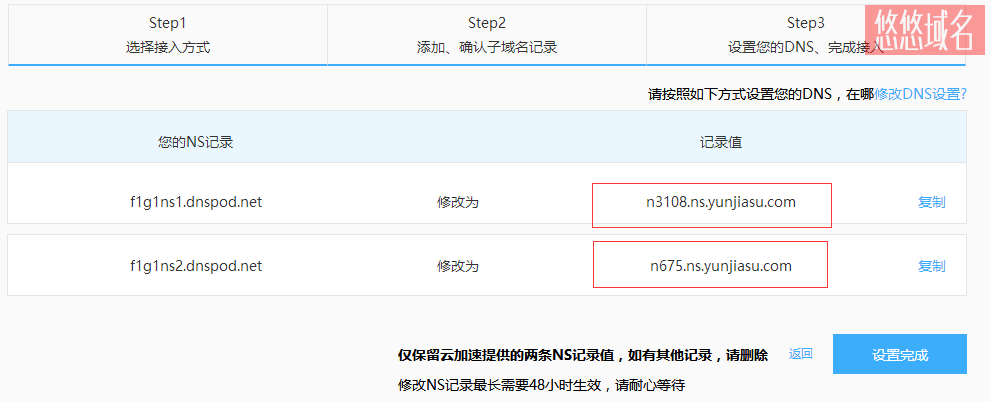Click the 记录值 column header
Screen dimensions: 990x402
click(x=721, y=142)
